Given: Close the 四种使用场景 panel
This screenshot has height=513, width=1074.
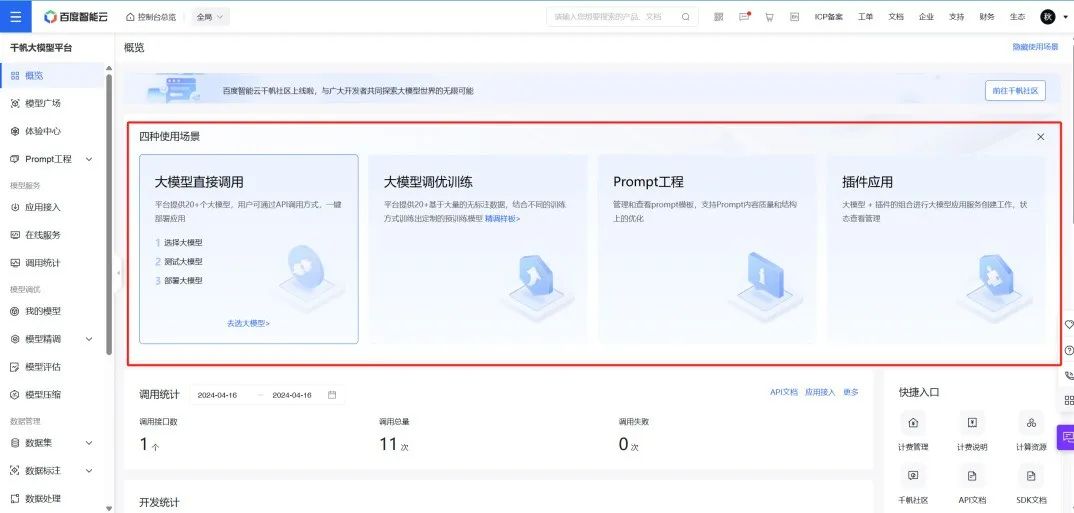Looking at the screenshot, I should 1040,137.
